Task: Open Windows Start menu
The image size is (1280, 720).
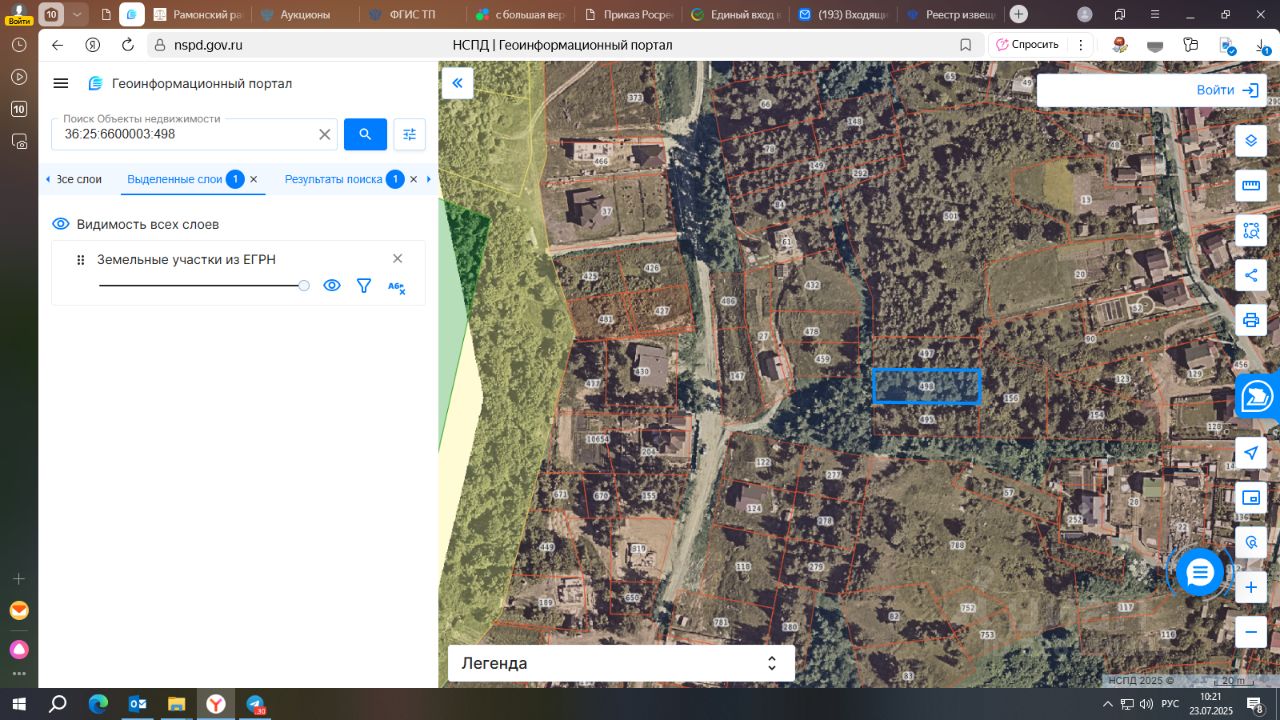Action: (x=19, y=705)
